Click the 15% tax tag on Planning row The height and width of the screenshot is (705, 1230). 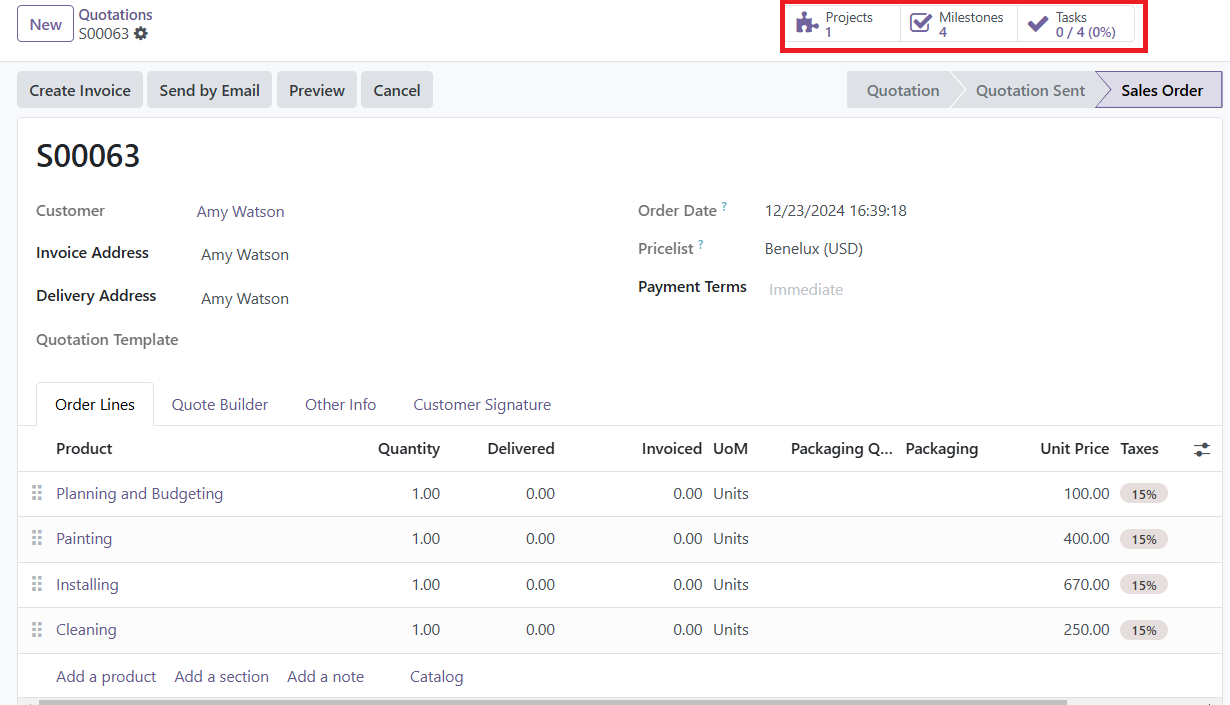(1144, 494)
